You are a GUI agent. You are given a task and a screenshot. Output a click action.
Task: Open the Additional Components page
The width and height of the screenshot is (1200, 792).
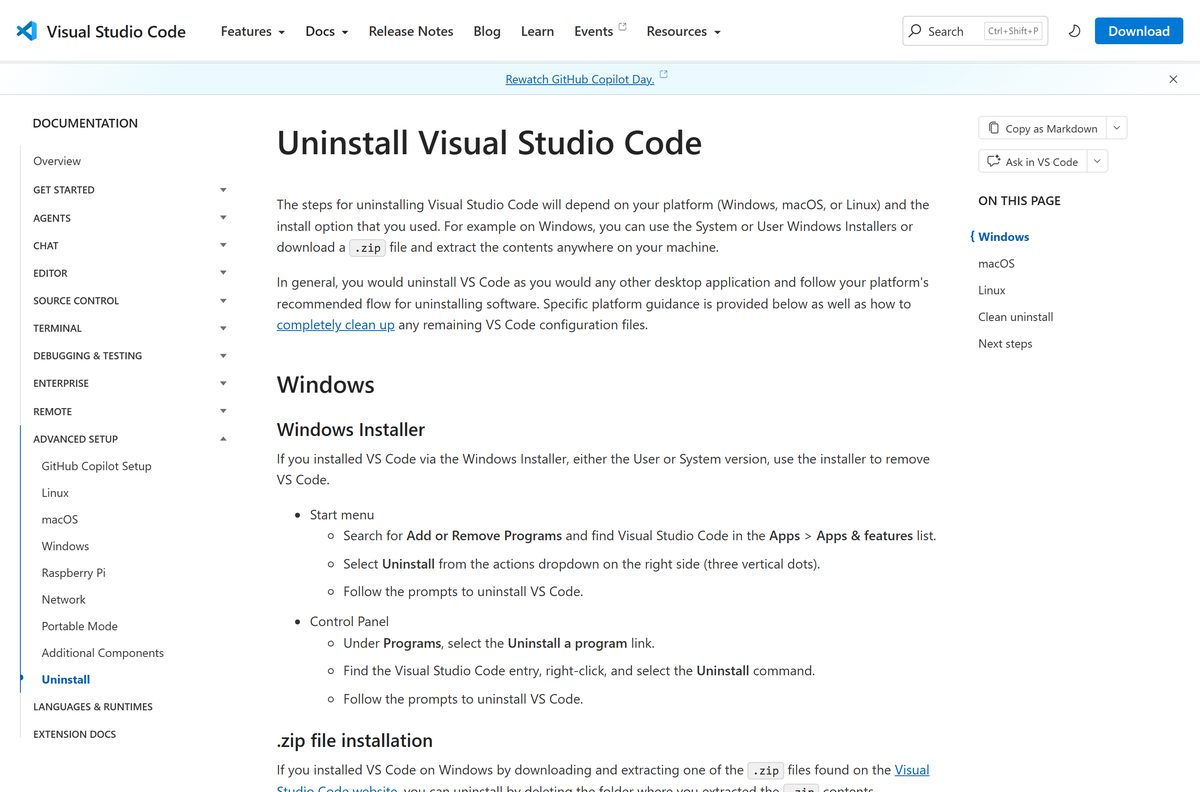103,653
